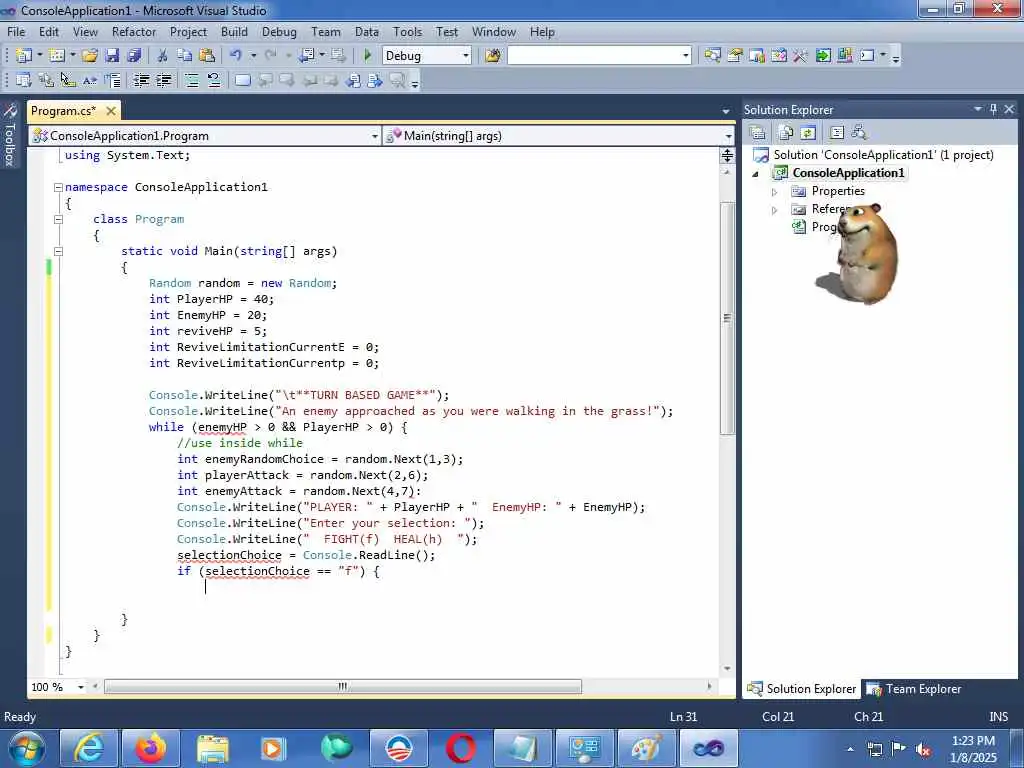Save Program.cs with the floppy disk icon

(112, 56)
